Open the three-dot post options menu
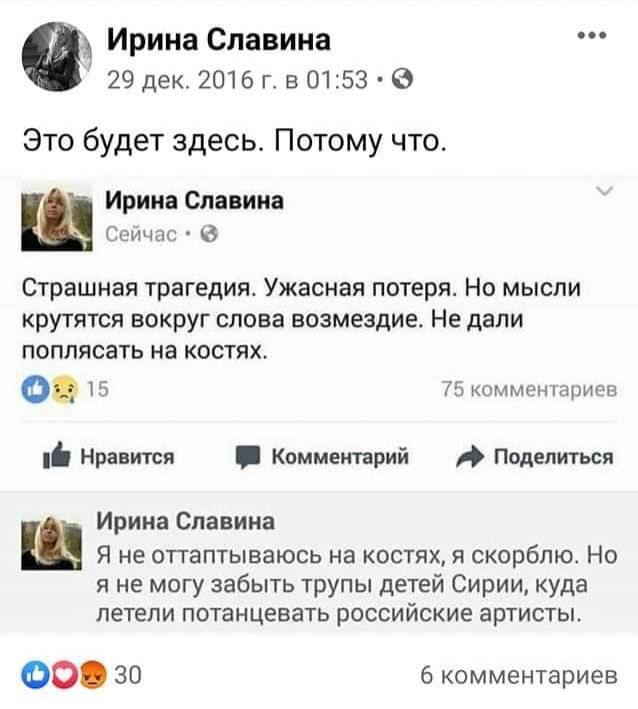The height and width of the screenshot is (709, 638). tap(592, 36)
